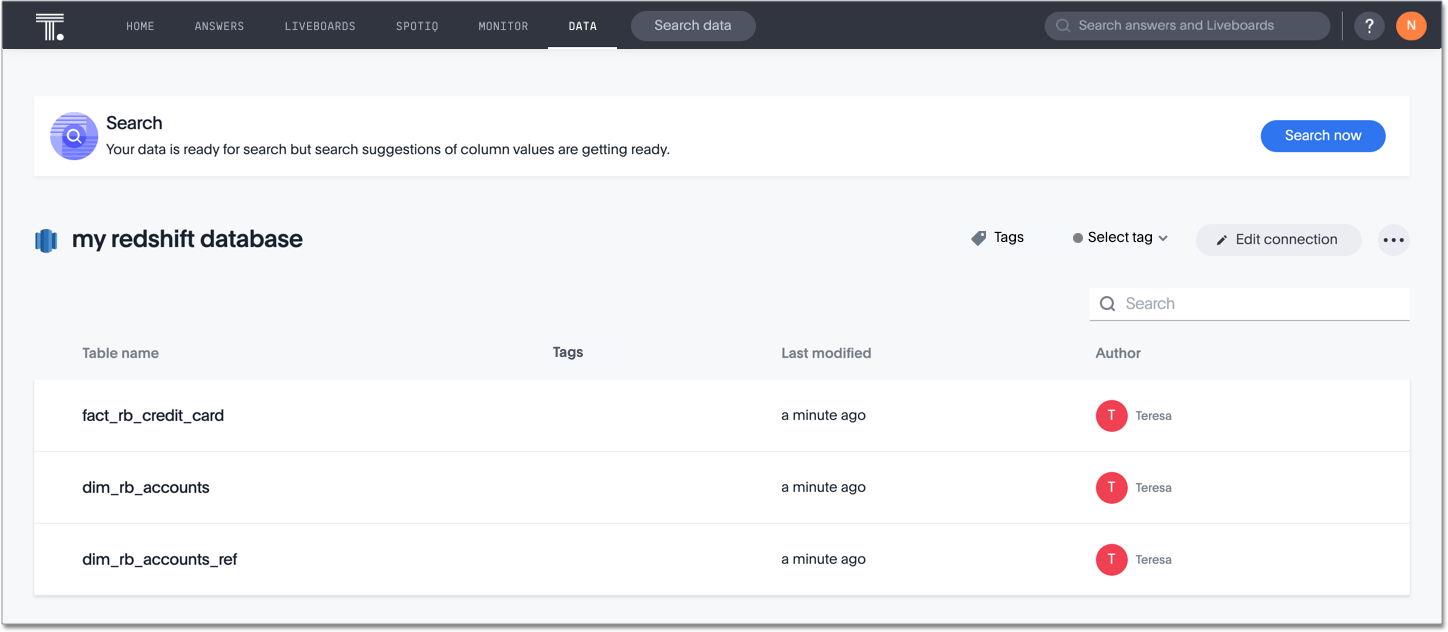Open the Monitor tab
1448x632 pixels.
[x=503, y=26]
